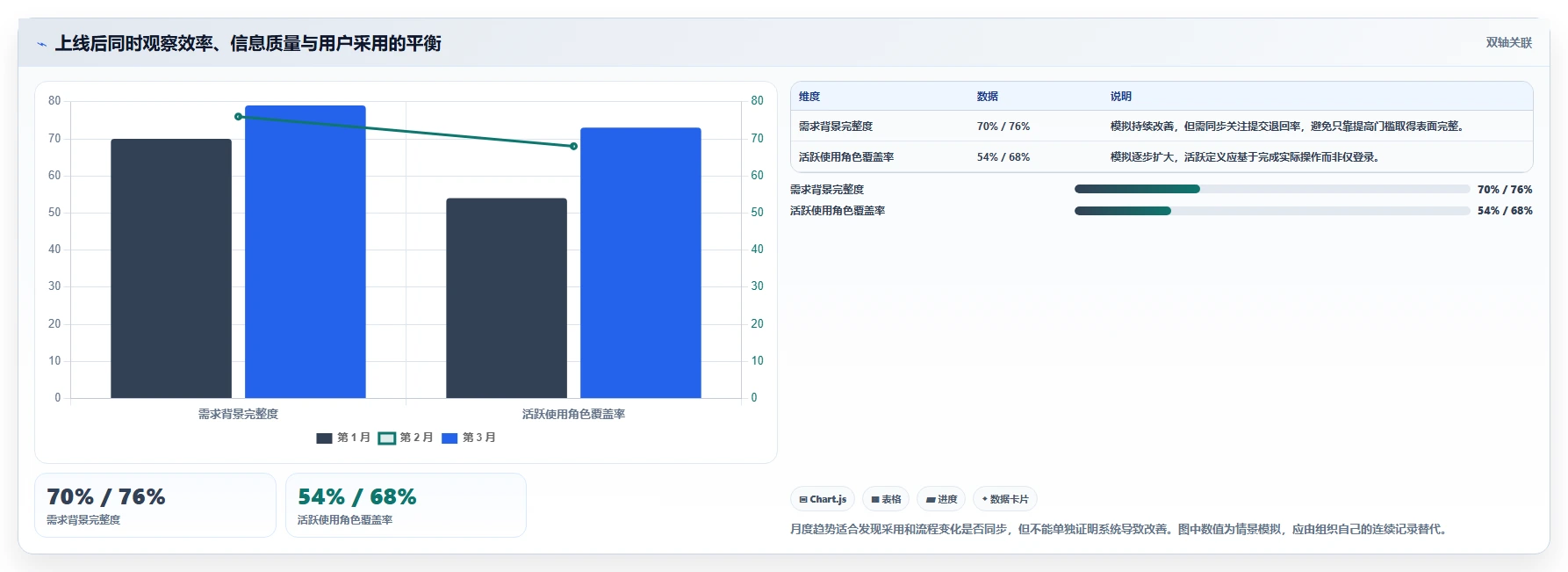Toggle the 第3月 legend item
Image resolution: width=1568 pixels, height=572 pixels.
(x=469, y=438)
